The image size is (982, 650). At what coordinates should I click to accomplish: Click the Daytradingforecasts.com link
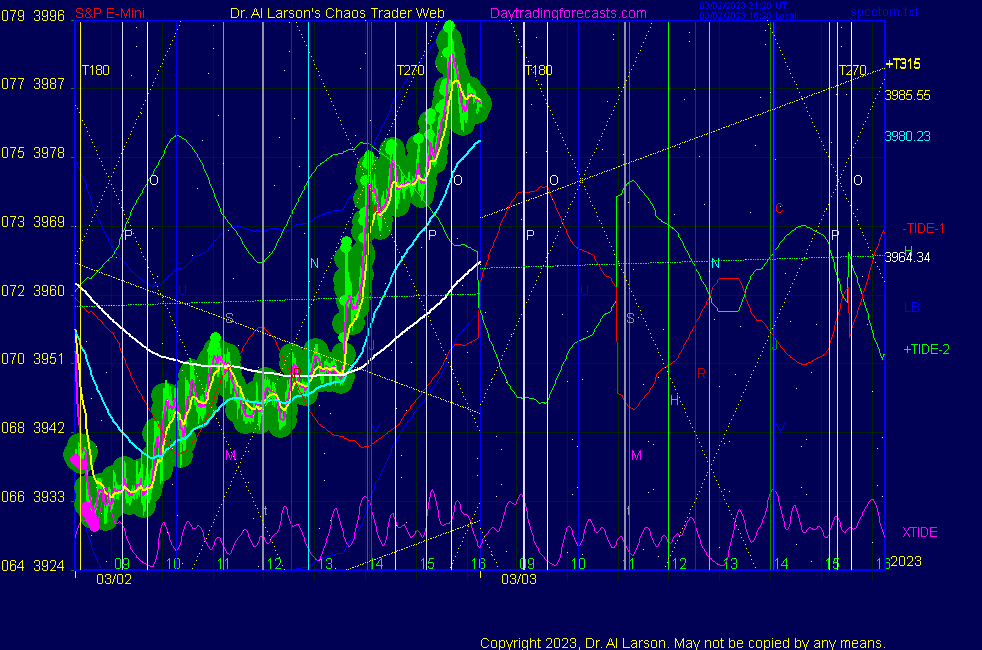567,14
